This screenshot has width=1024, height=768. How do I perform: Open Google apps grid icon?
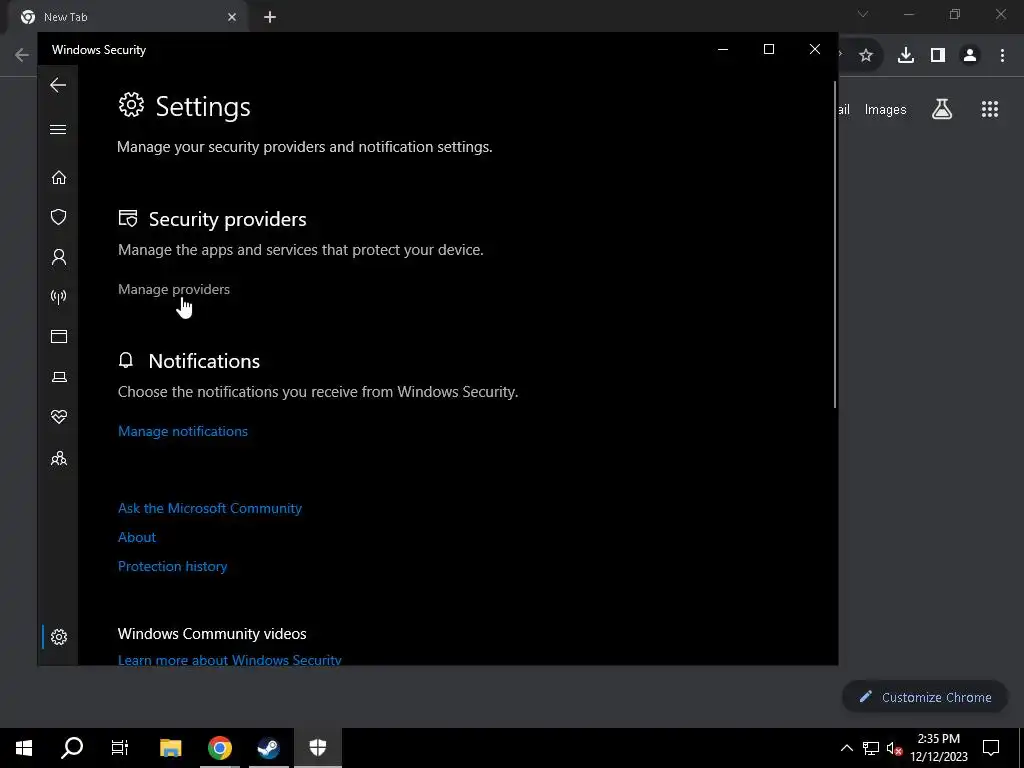(x=990, y=109)
